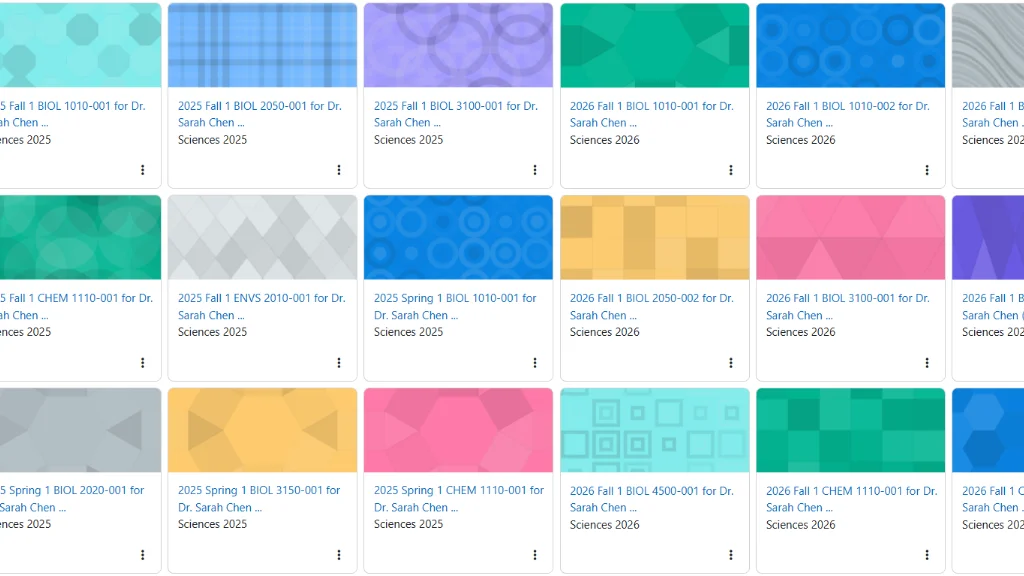Click 'Sciences 2025' under 2025 Fall BIOL 3100-001
Screen dimensions: 1024x576
click(x=408, y=140)
